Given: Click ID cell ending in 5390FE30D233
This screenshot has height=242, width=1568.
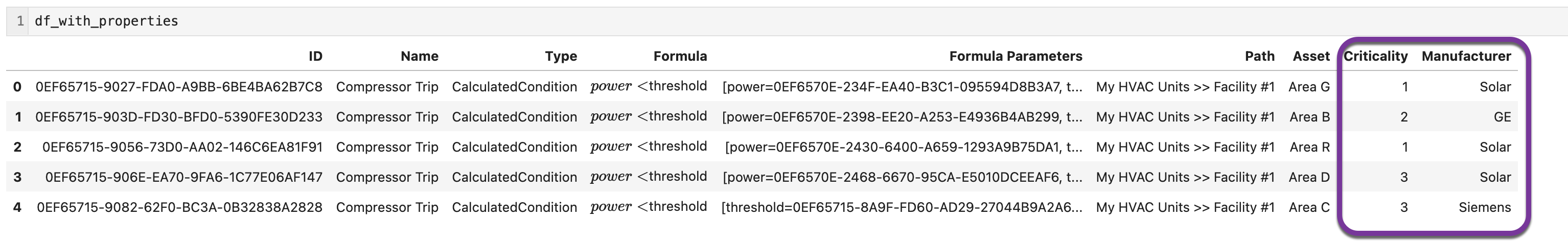Looking at the screenshot, I should tap(179, 117).
